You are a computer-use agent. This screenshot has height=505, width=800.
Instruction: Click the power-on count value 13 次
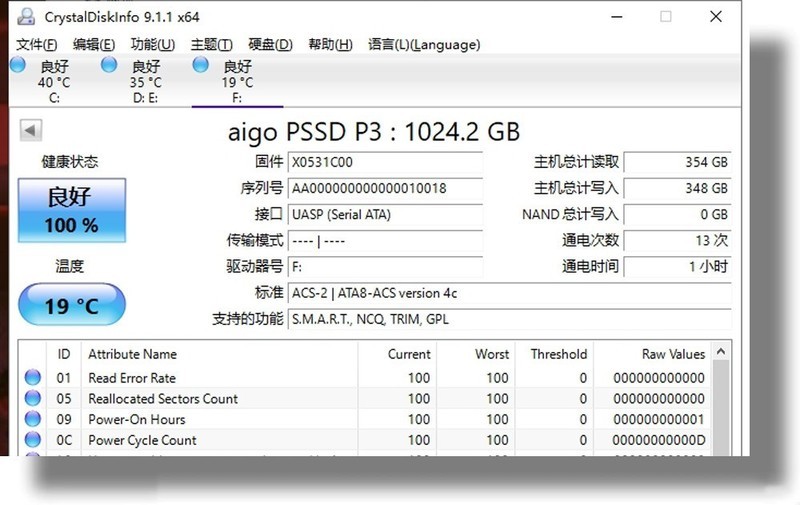pos(678,241)
